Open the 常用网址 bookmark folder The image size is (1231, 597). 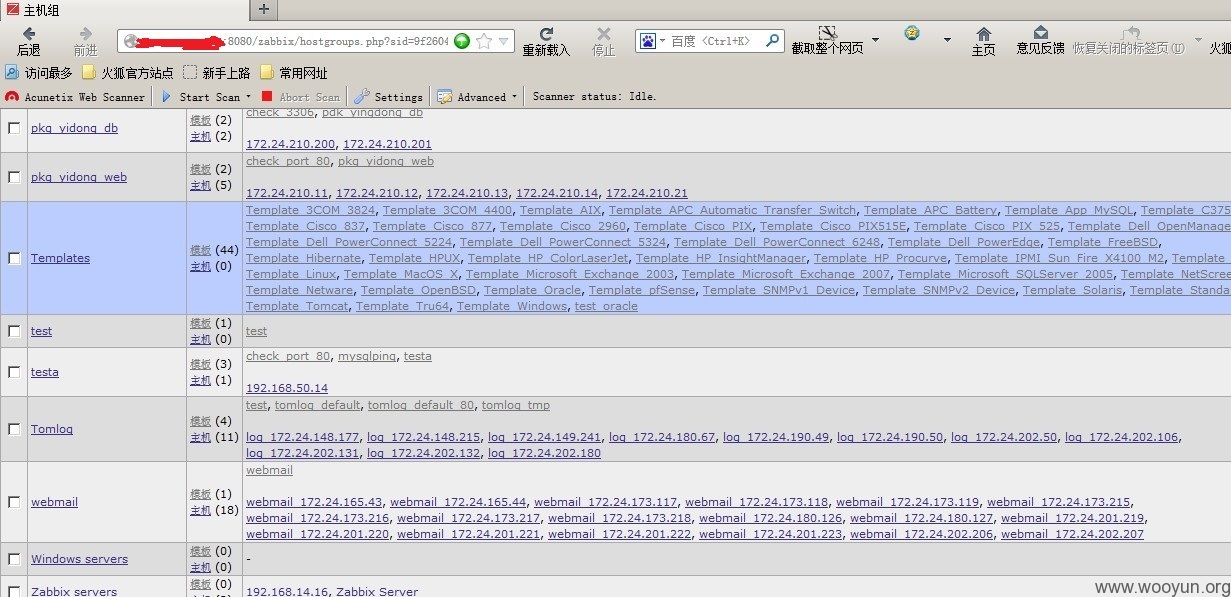[294, 73]
